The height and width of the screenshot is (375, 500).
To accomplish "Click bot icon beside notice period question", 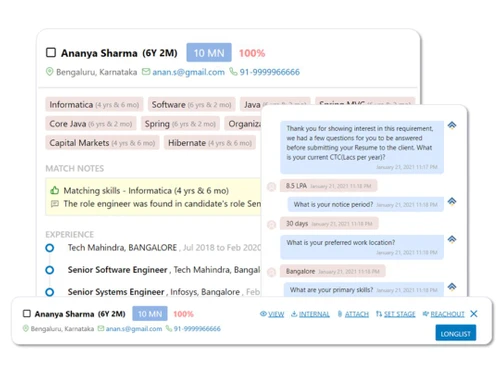I will [x=452, y=201].
